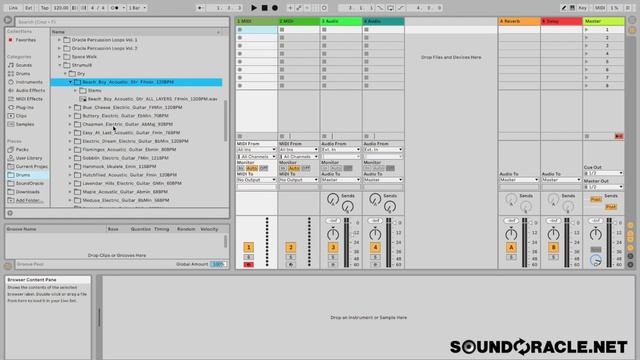Select the A Reverb return track header
Viewport: 640px width, 360px height.
519,21
